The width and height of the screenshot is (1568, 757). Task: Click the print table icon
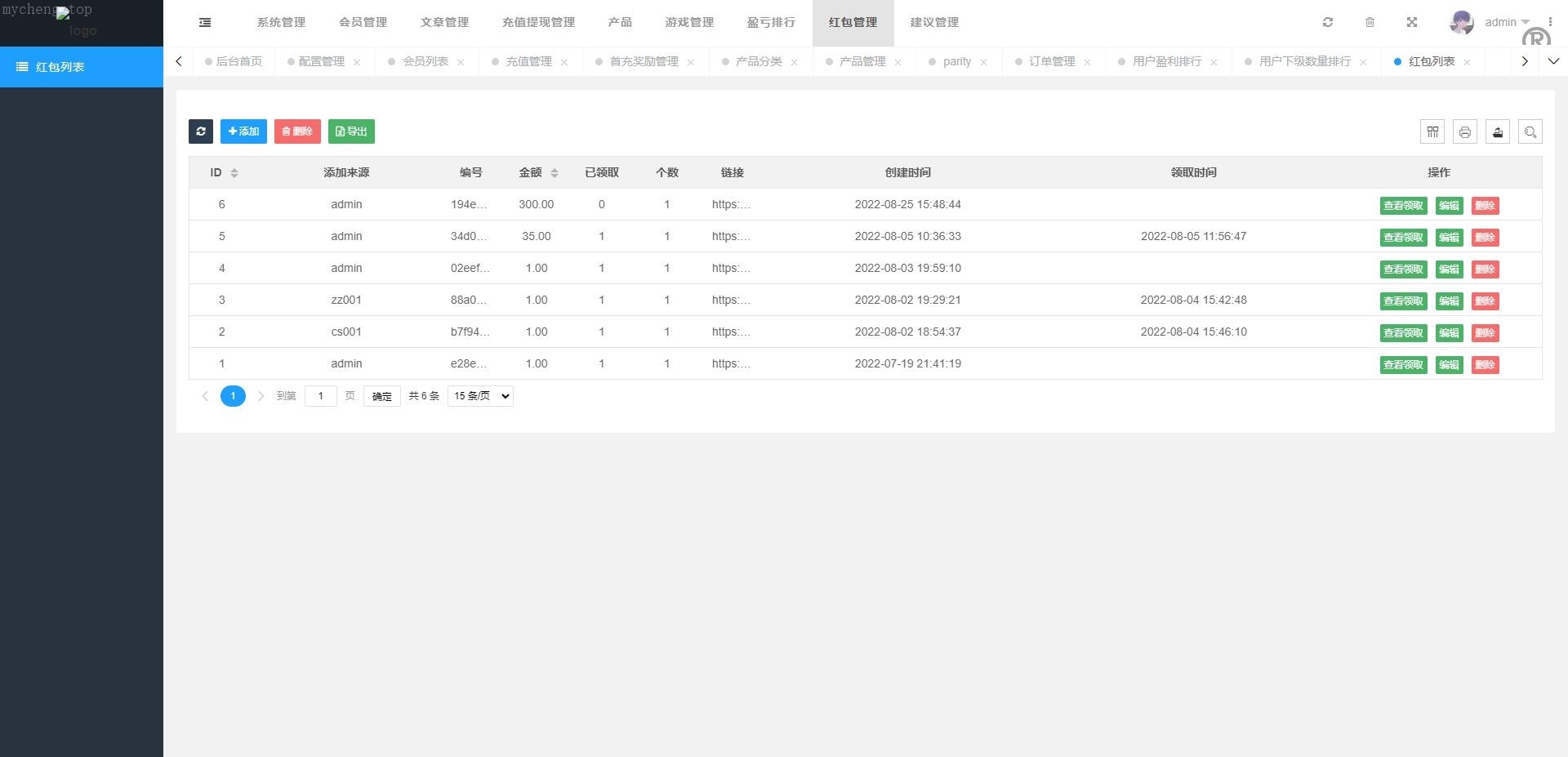[x=1465, y=131]
